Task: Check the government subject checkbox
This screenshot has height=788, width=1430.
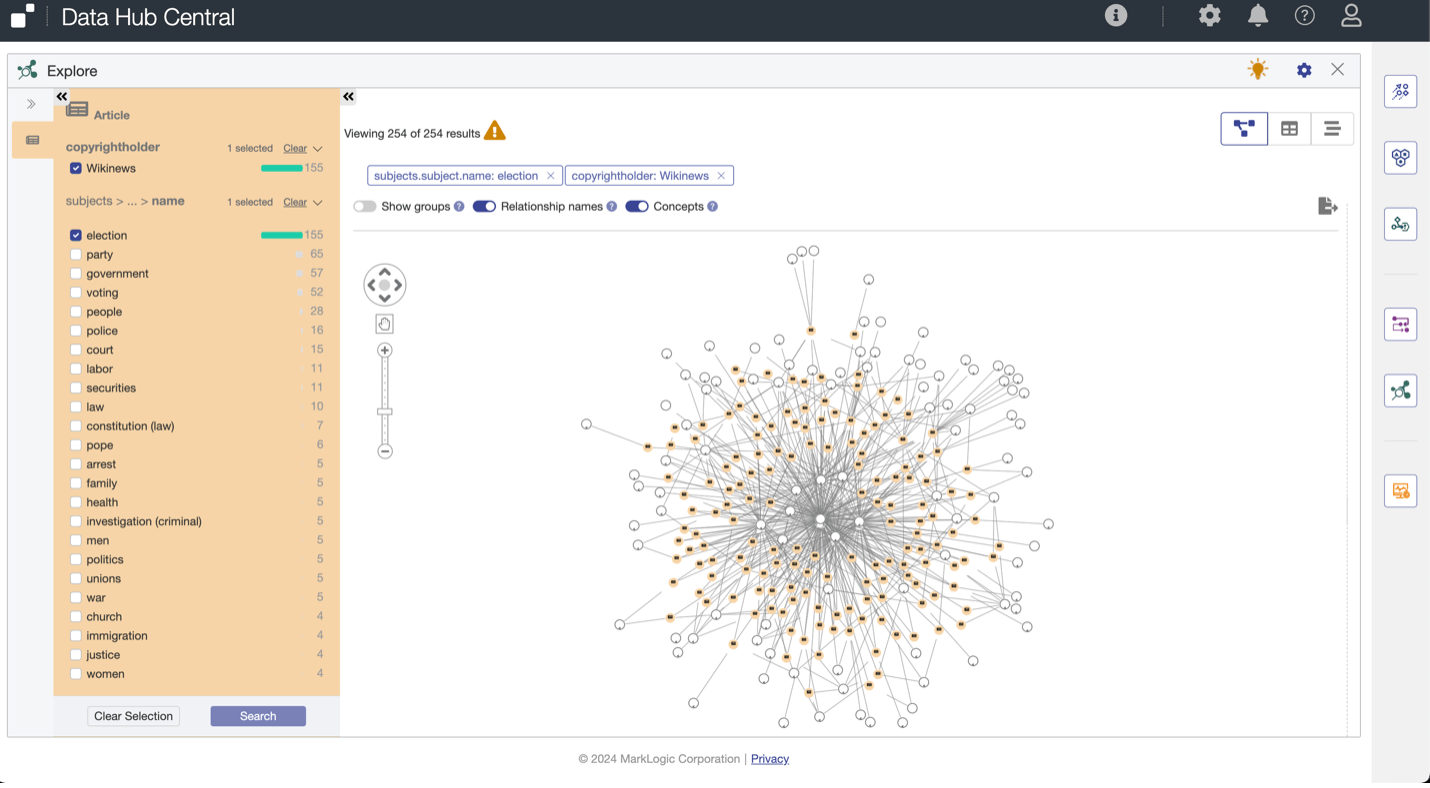Action: tap(76, 274)
